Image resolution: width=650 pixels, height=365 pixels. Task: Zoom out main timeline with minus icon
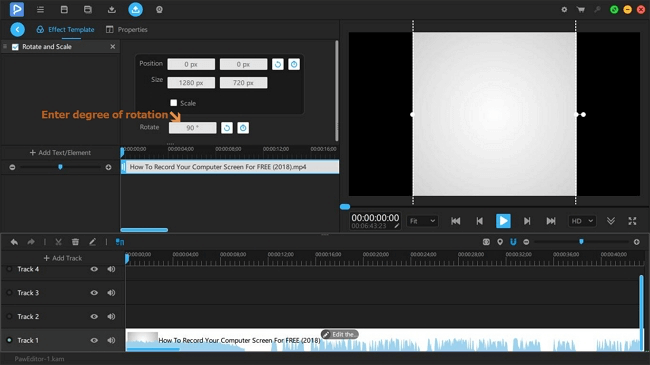(526, 242)
